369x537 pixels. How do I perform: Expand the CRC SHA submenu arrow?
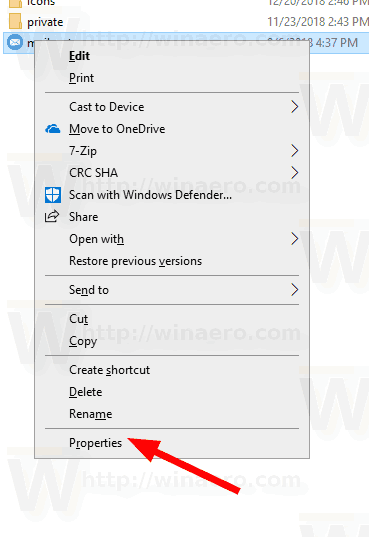click(295, 173)
